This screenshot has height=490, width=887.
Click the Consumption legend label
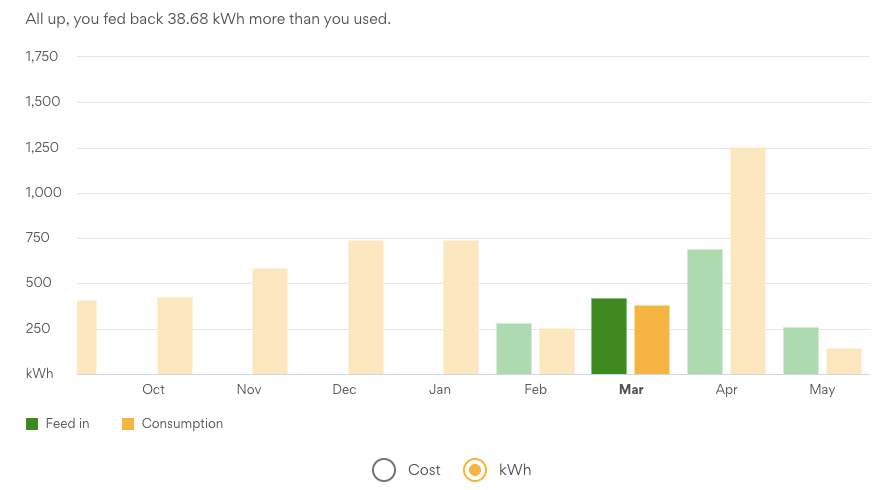(182, 424)
